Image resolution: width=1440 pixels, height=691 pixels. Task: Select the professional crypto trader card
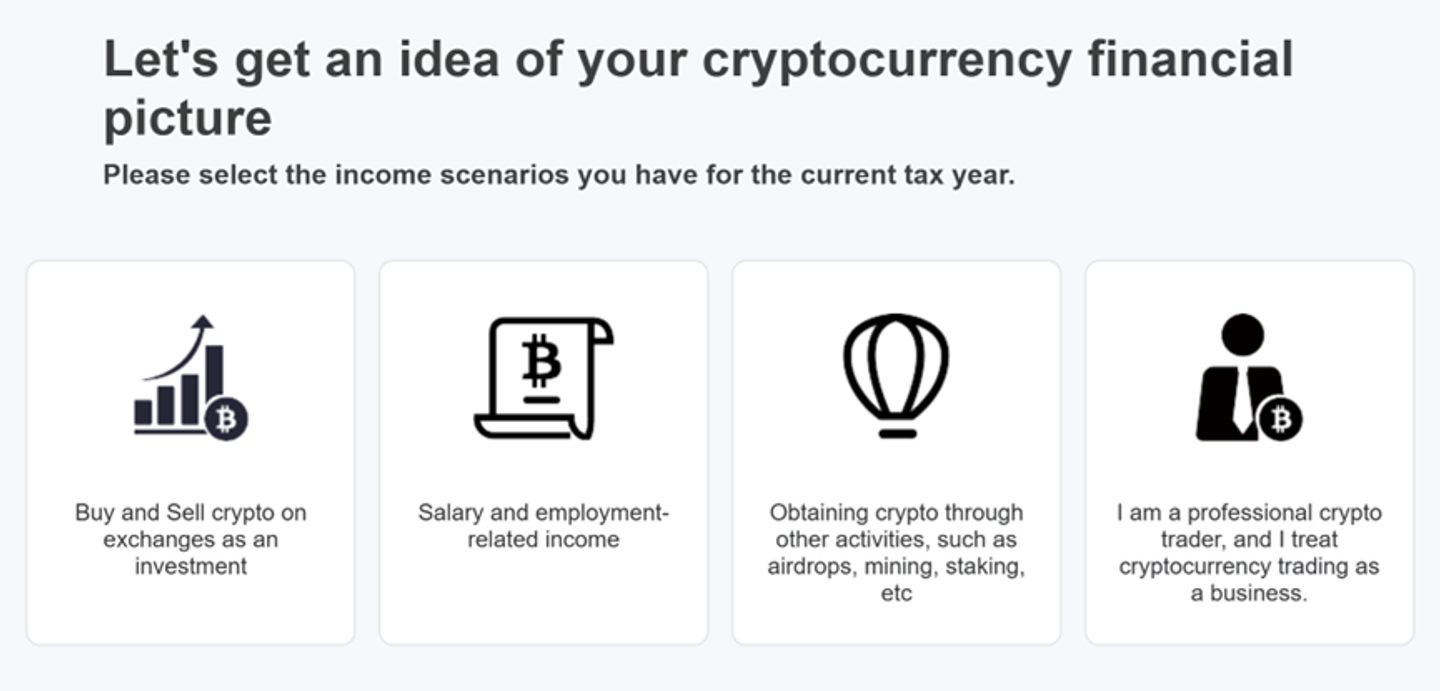(x=1249, y=453)
